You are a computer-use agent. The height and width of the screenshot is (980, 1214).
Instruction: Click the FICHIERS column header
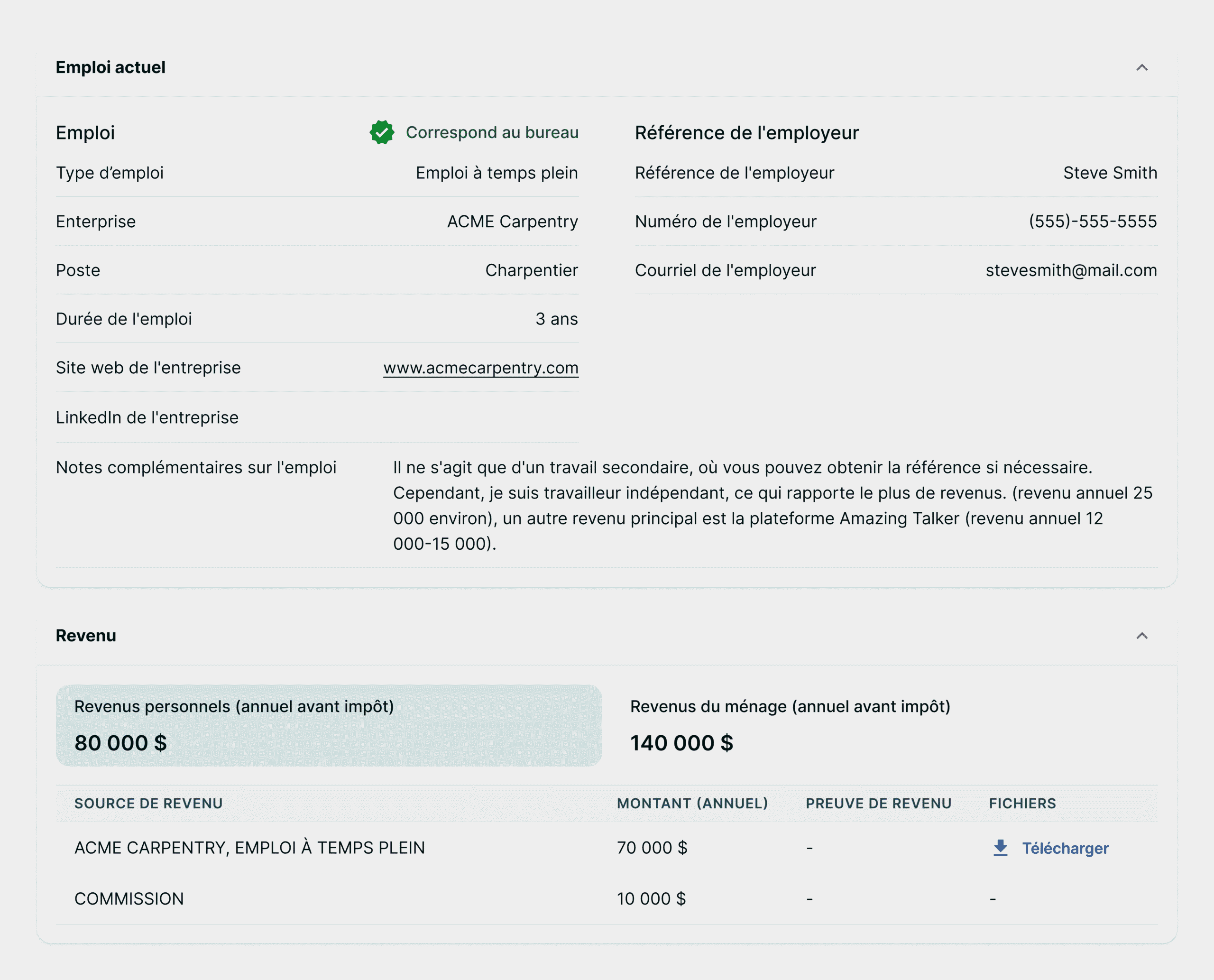click(1022, 804)
